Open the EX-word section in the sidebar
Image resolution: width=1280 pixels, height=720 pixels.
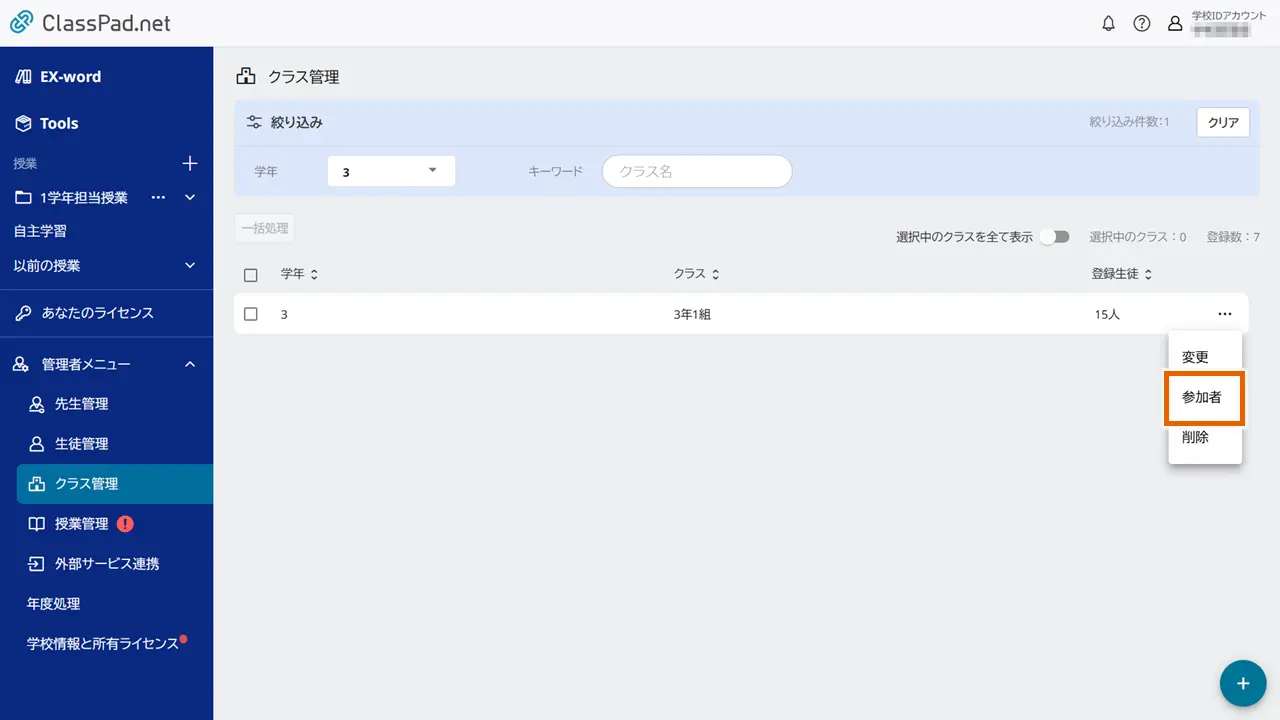(x=70, y=76)
